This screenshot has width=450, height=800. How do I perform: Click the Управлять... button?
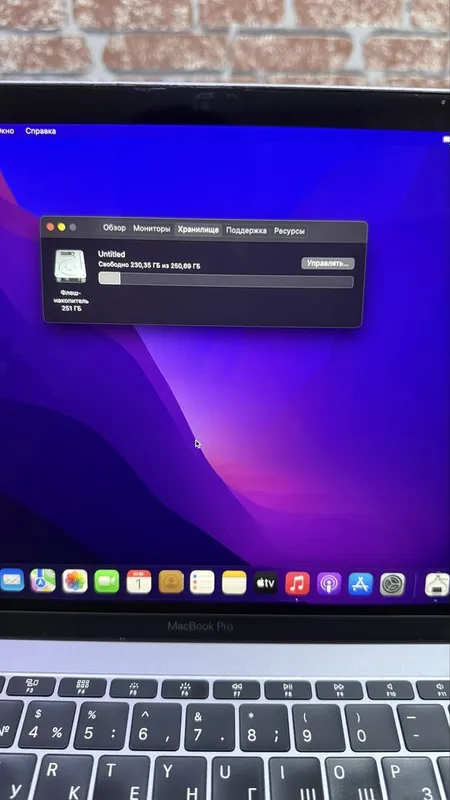[x=328, y=264]
